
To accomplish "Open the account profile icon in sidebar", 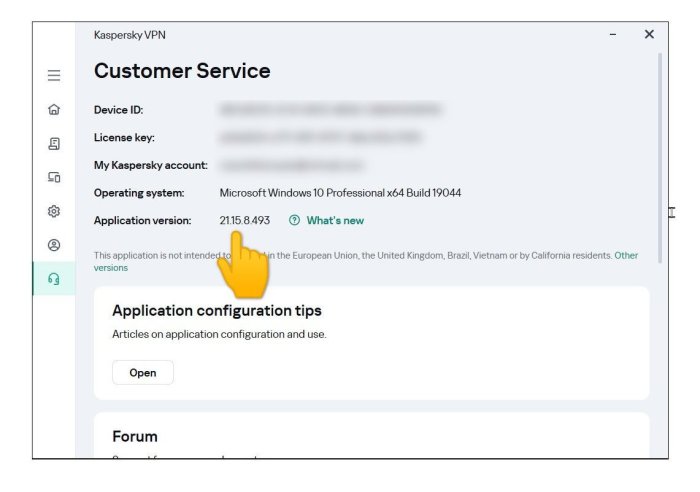I will pyautogui.click(x=54, y=245).
